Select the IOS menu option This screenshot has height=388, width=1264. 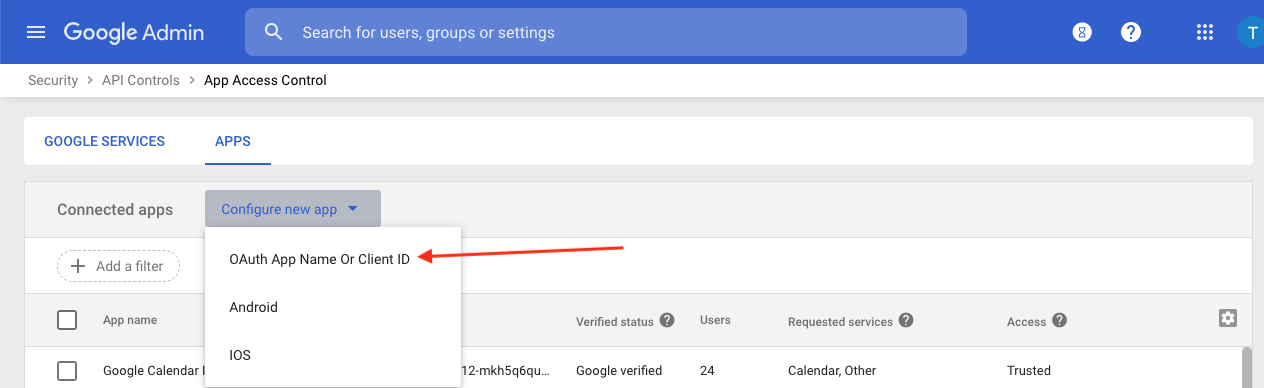coord(333,355)
